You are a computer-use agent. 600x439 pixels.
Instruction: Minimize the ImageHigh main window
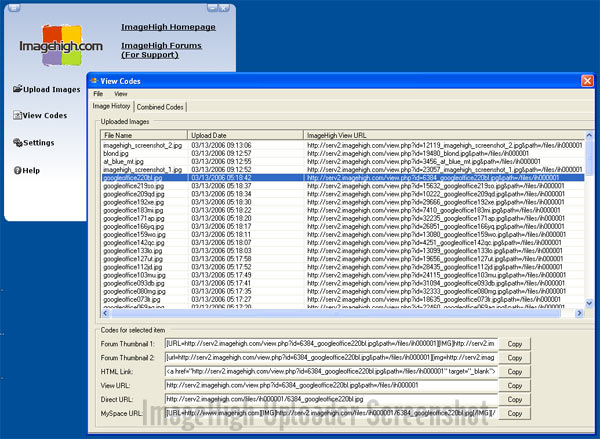point(212,7)
